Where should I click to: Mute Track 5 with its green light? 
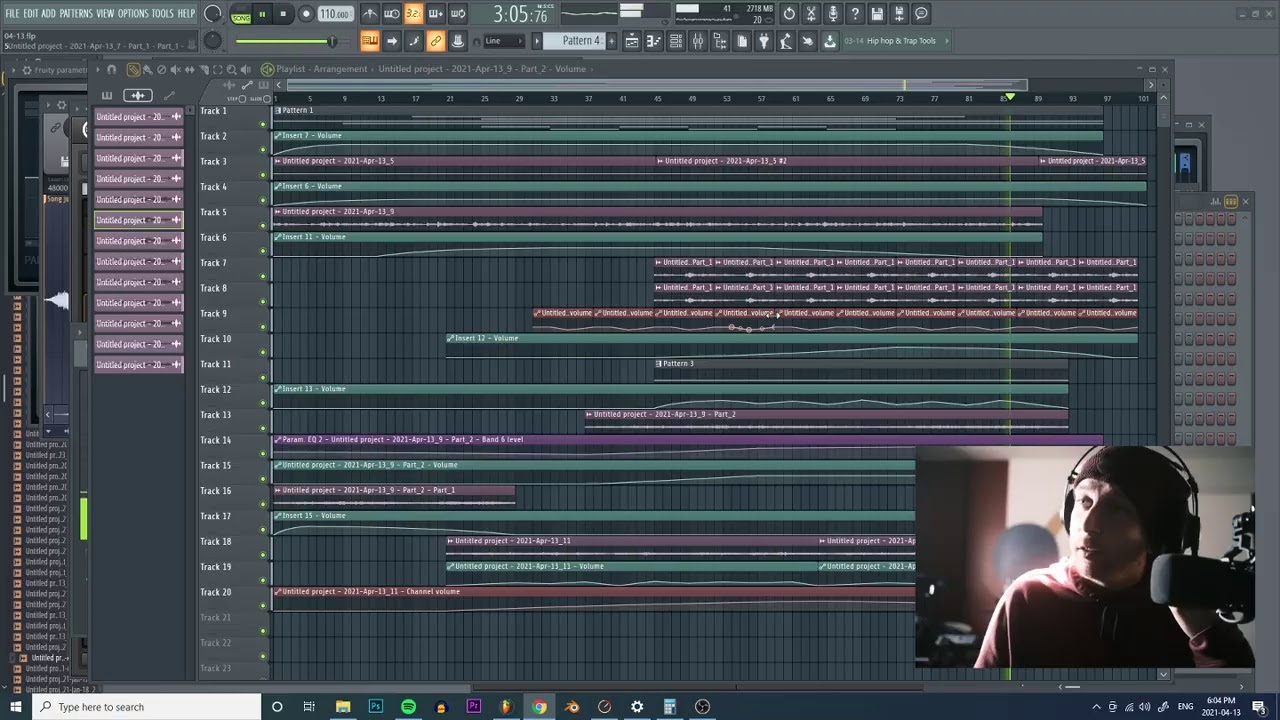tap(263, 225)
